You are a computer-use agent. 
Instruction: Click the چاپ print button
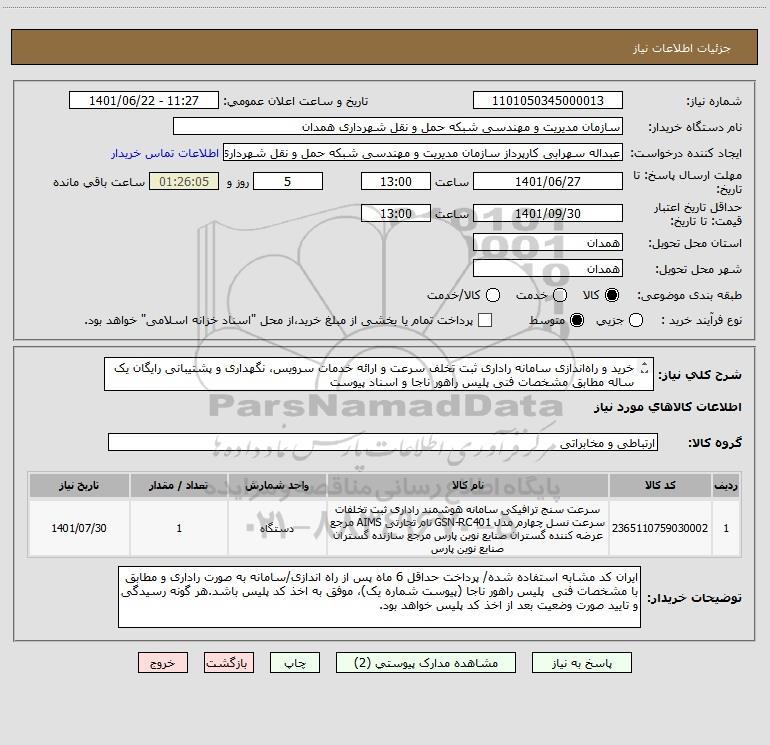pyautogui.click(x=295, y=663)
